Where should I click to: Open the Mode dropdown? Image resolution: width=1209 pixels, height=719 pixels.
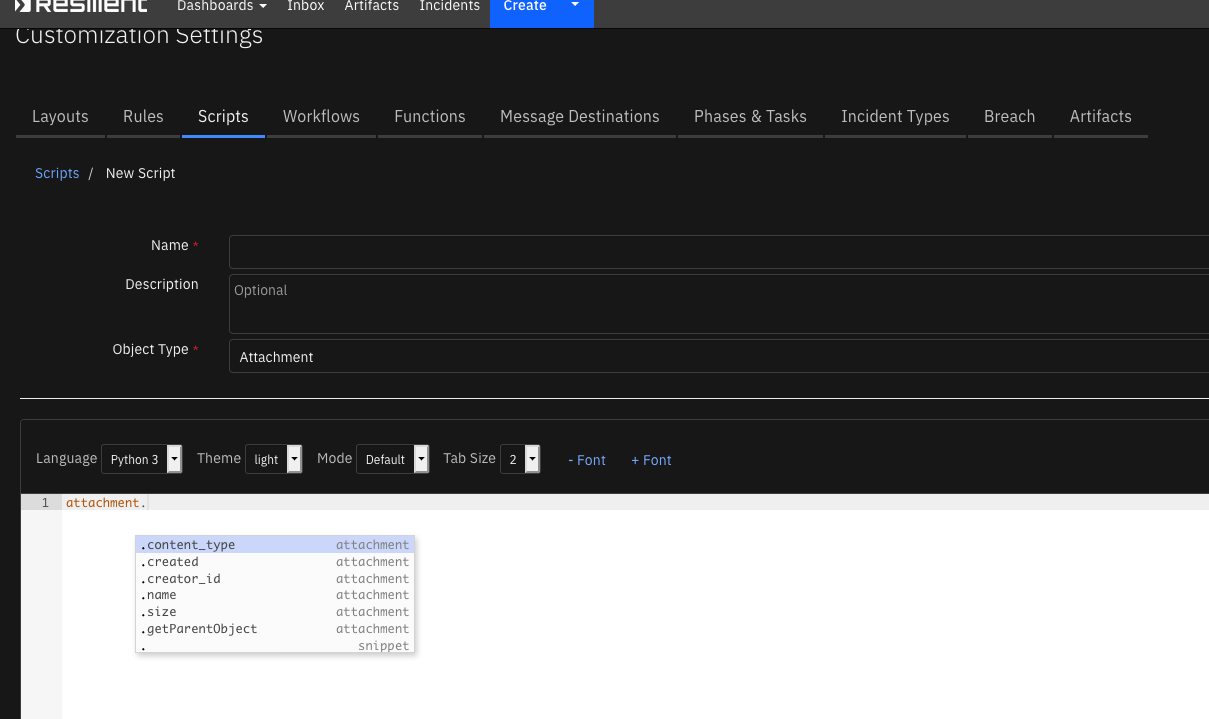[393, 459]
